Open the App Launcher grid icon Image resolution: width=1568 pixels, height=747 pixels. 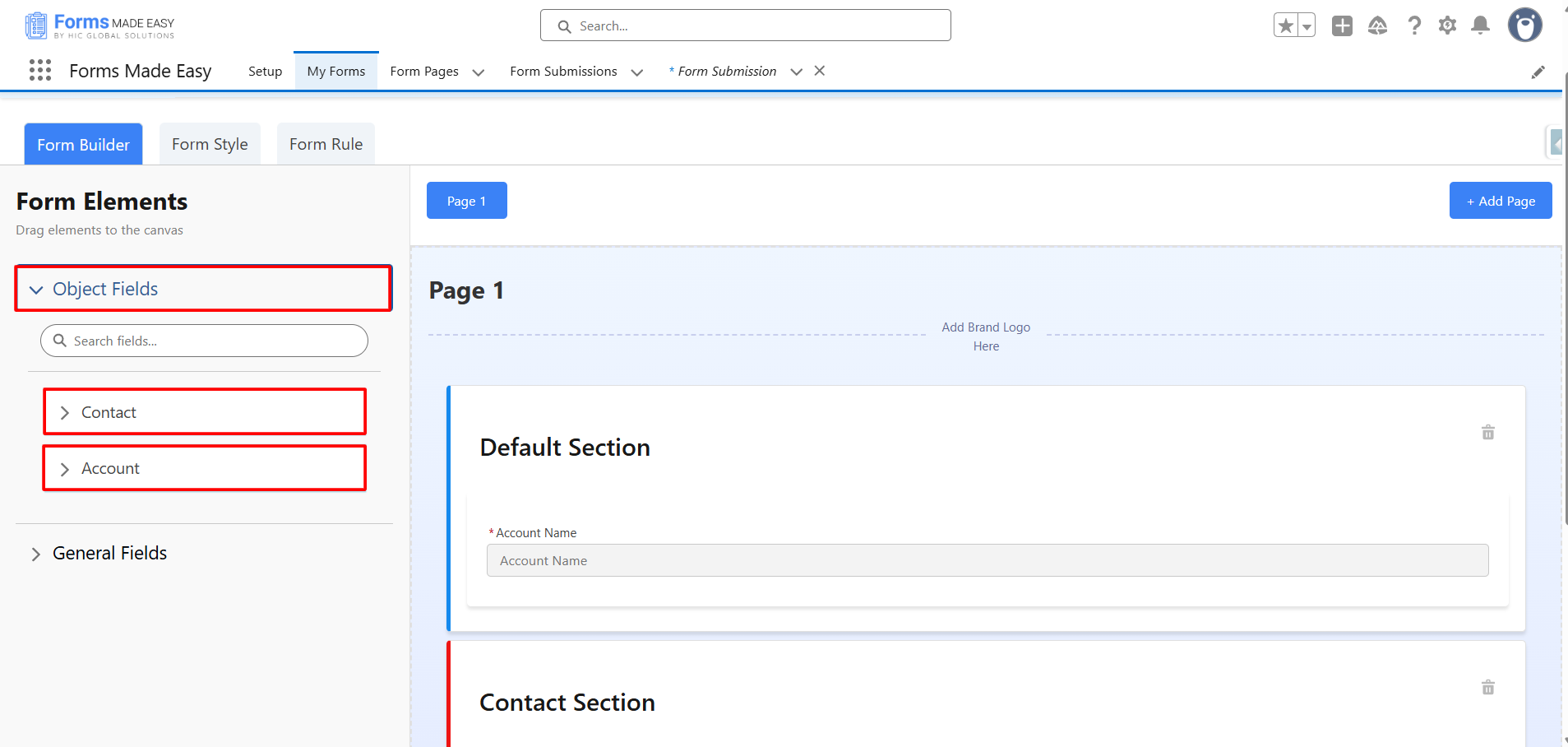[x=39, y=71]
